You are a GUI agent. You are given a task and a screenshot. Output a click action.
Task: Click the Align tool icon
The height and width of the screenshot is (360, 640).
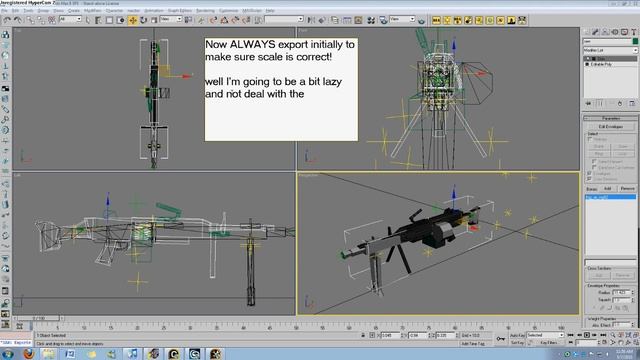pos(322,20)
